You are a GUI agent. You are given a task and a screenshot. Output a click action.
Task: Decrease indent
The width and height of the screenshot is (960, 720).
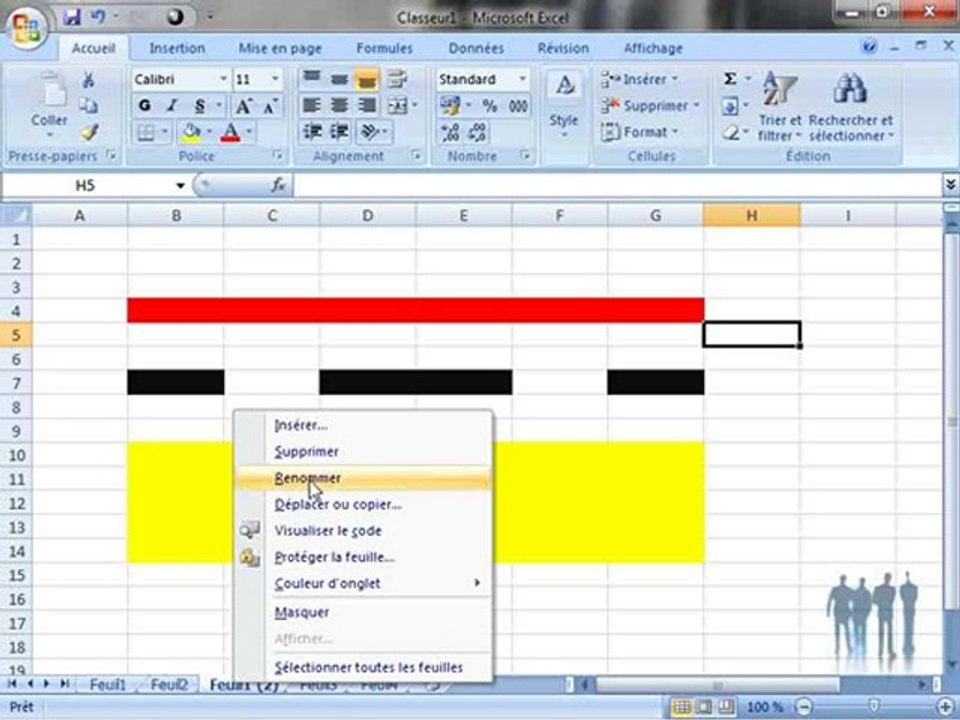312,132
